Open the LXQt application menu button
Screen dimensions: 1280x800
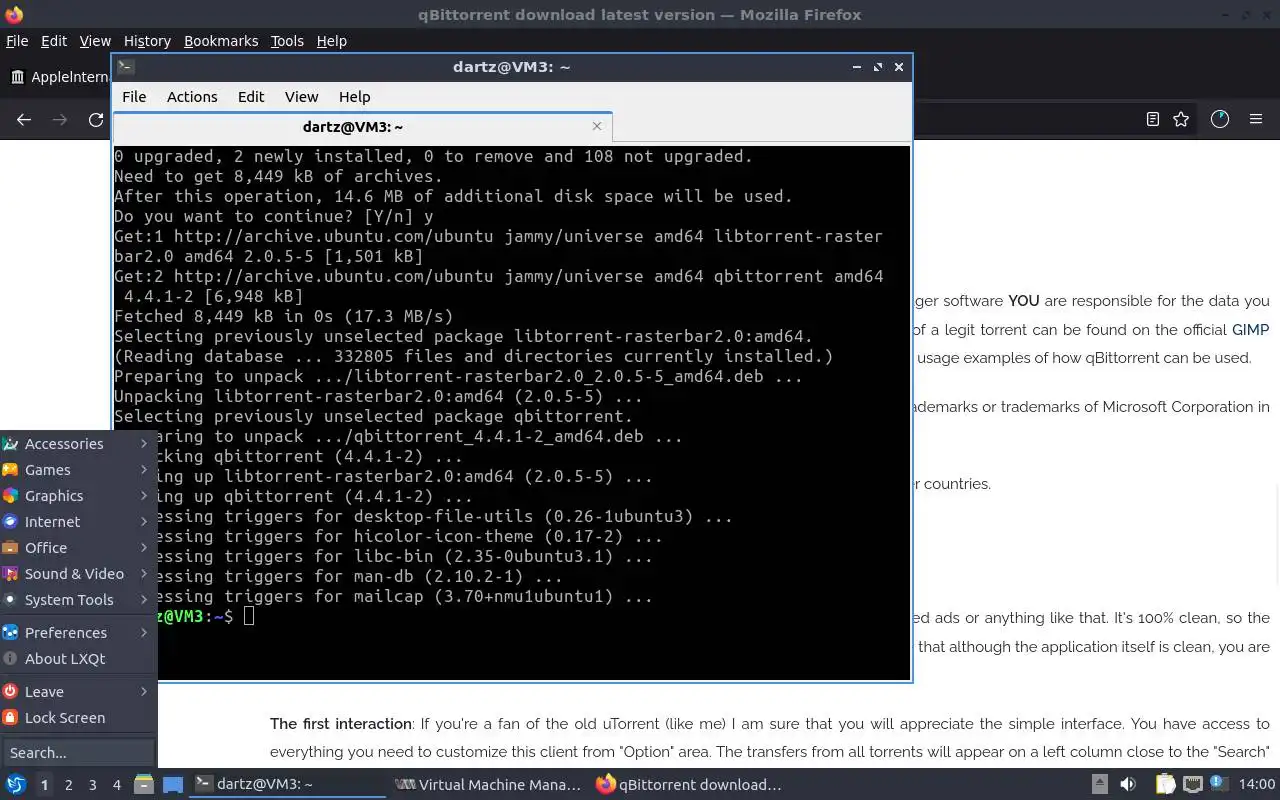[x=16, y=784]
